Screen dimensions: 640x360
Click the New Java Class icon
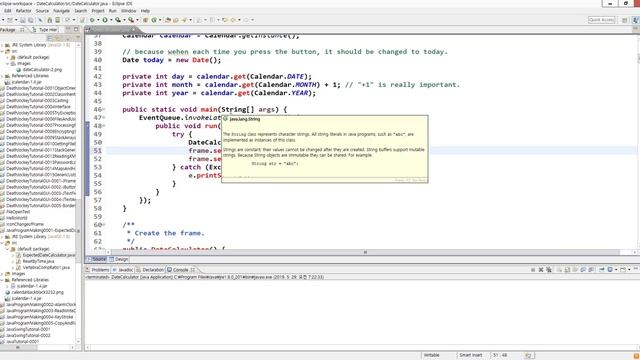pos(154,20)
